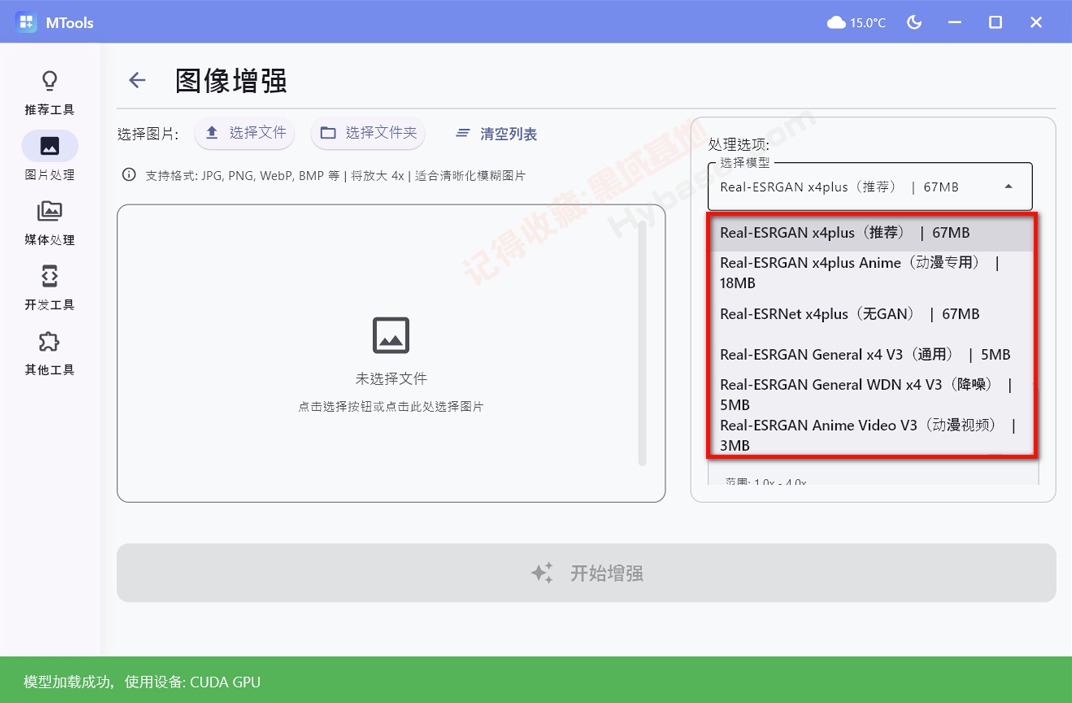Image resolution: width=1072 pixels, height=703 pixels.
Task: Select the 图片处理 sidebar icon
Action: 49,155
